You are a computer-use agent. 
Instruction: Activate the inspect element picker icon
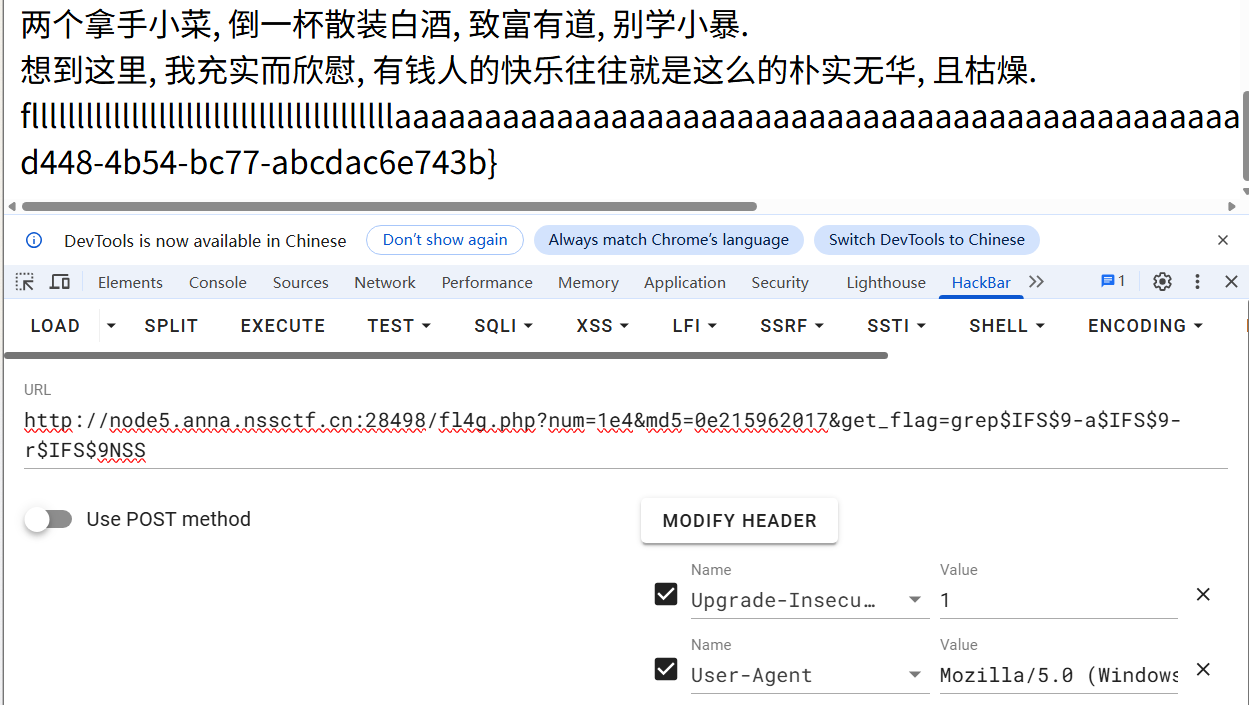(x=25, y=282)
